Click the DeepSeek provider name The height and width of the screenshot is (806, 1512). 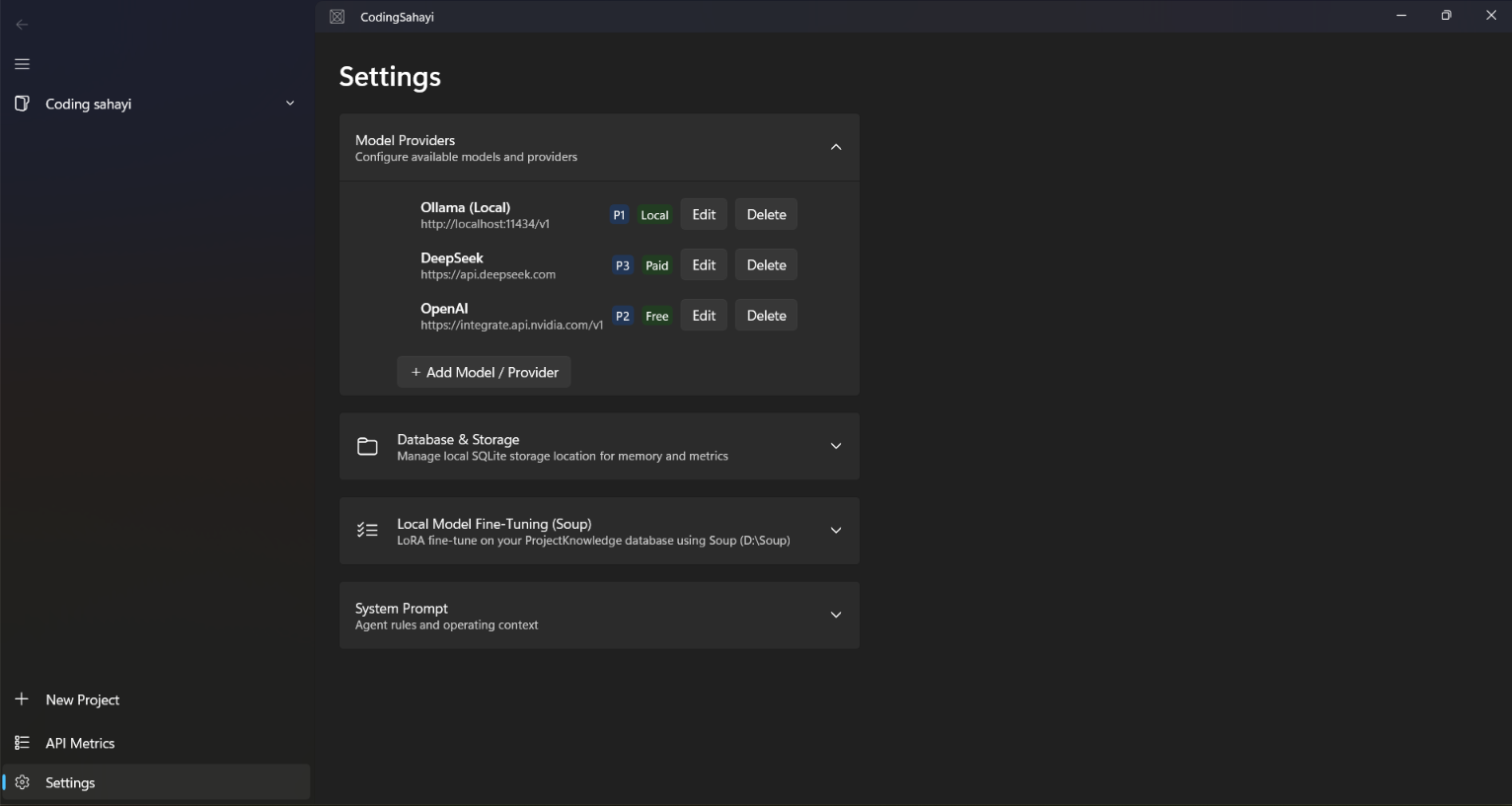click(452, 257)
